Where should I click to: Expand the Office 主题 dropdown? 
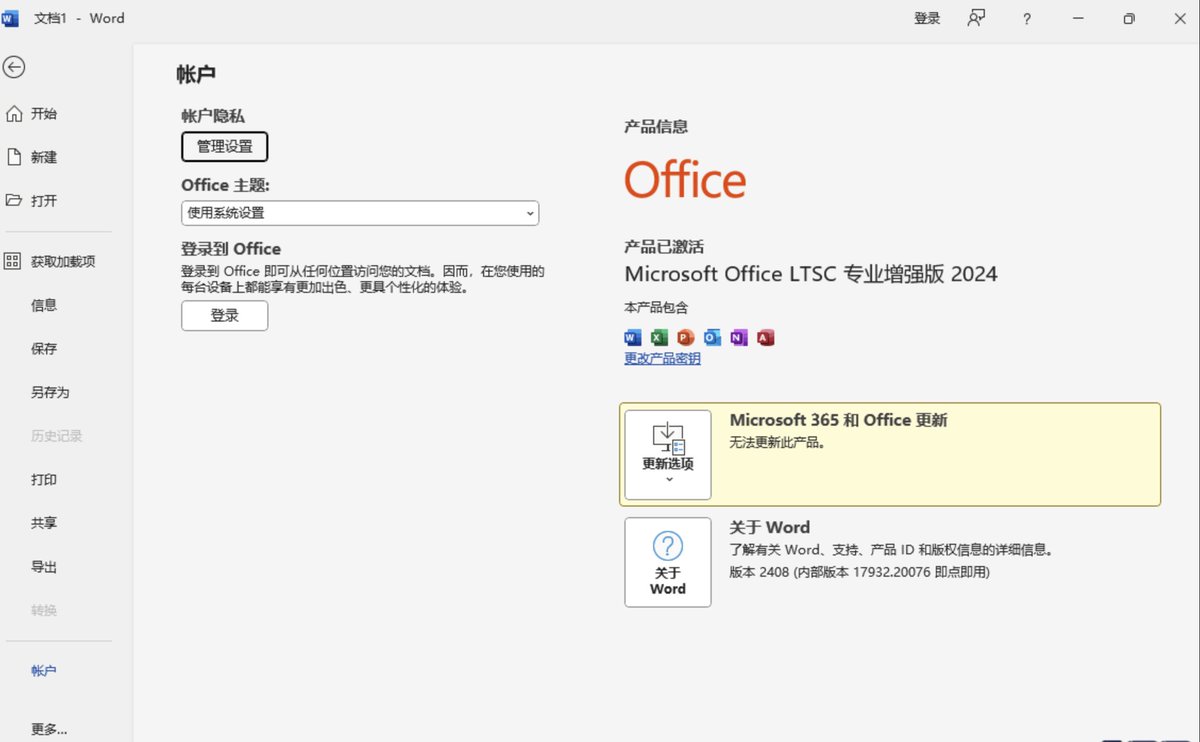pos(360,213)
